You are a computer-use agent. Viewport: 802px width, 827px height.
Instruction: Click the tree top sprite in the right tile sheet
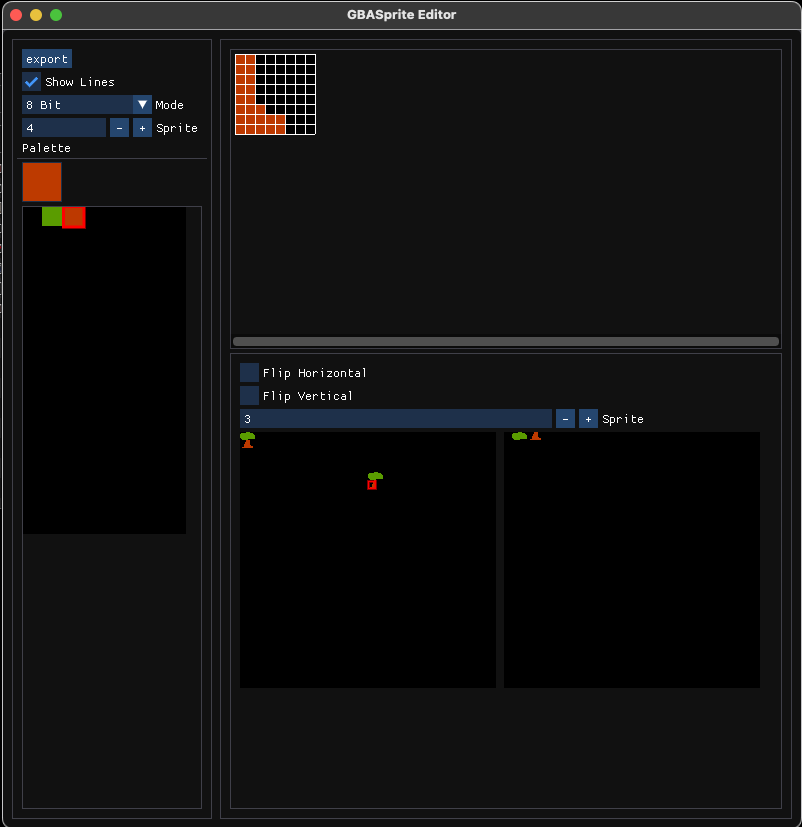tap(519, 436)
